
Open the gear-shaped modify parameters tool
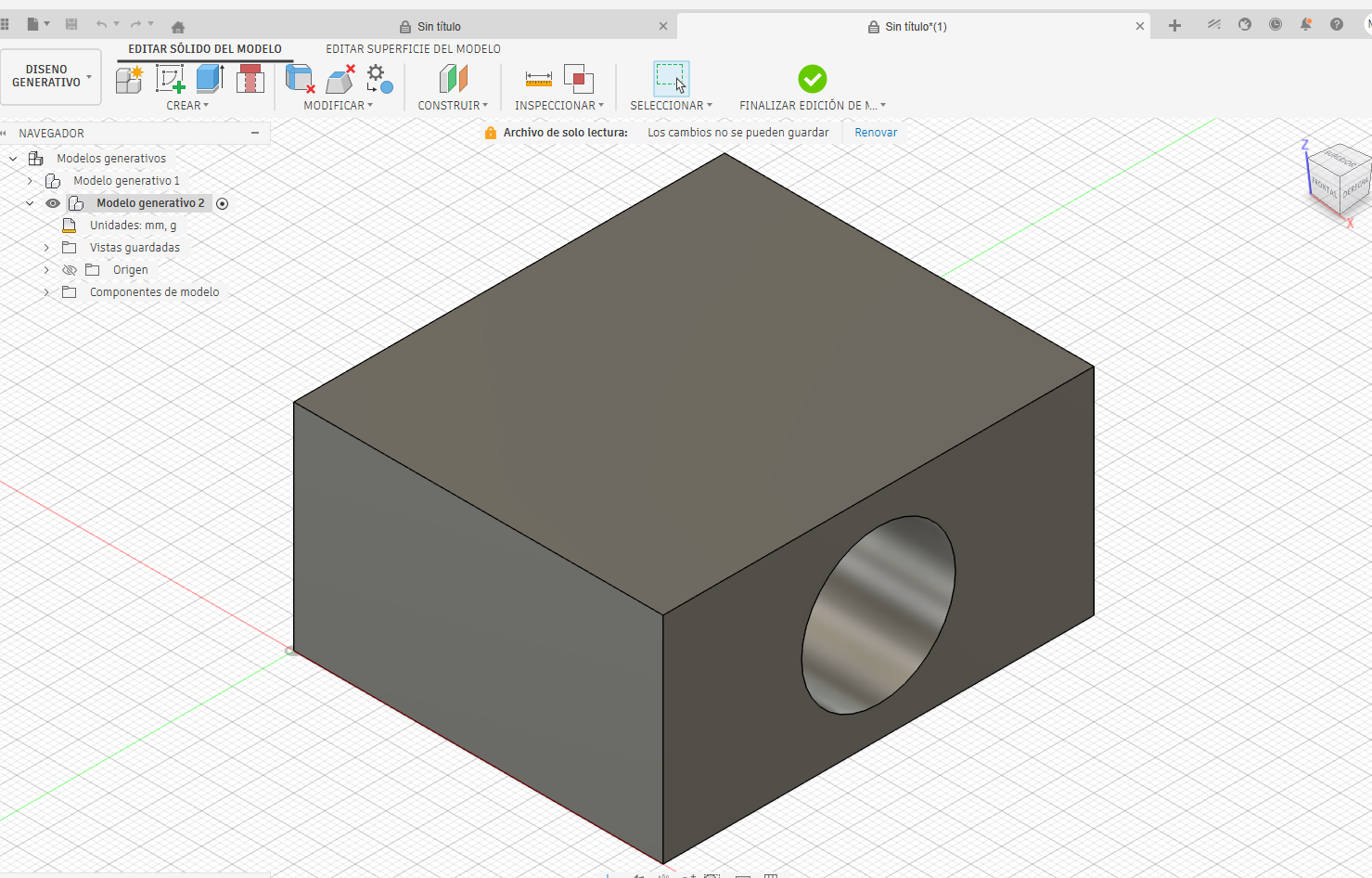[x=378, y=79]
